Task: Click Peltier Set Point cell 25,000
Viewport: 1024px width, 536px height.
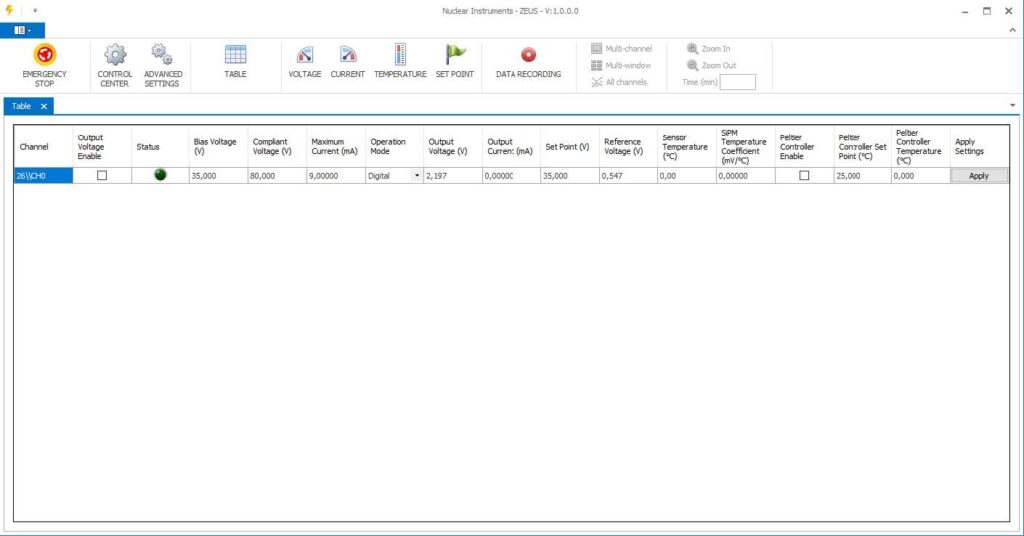Action: (x=863, y=176)
